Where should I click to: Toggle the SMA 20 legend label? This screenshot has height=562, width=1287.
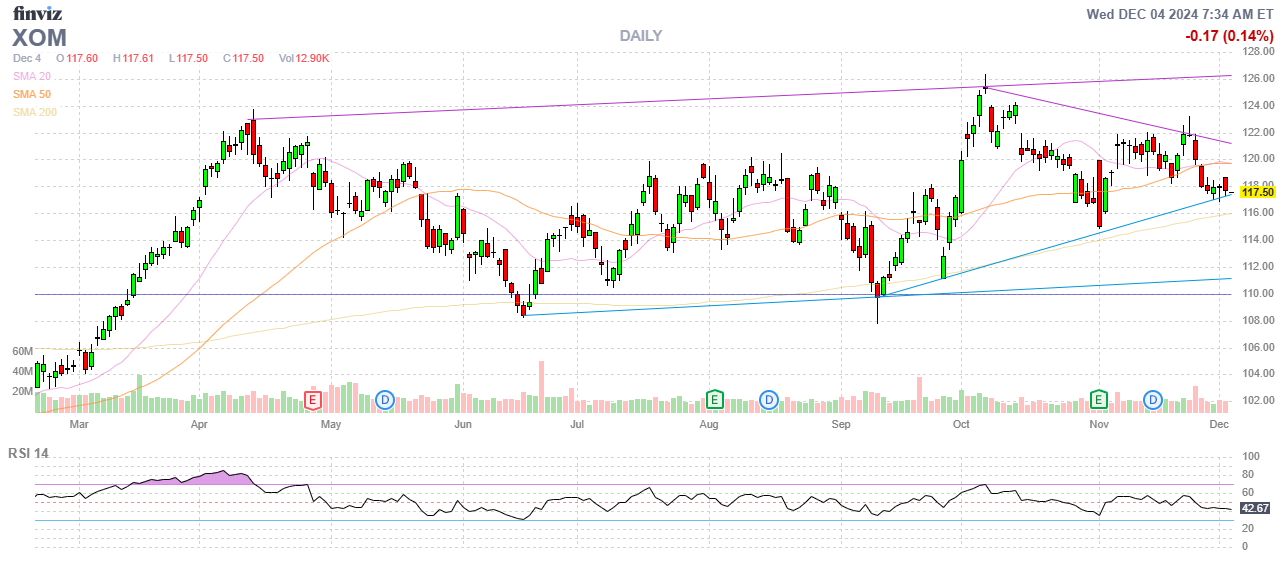(x=33, y=76)
